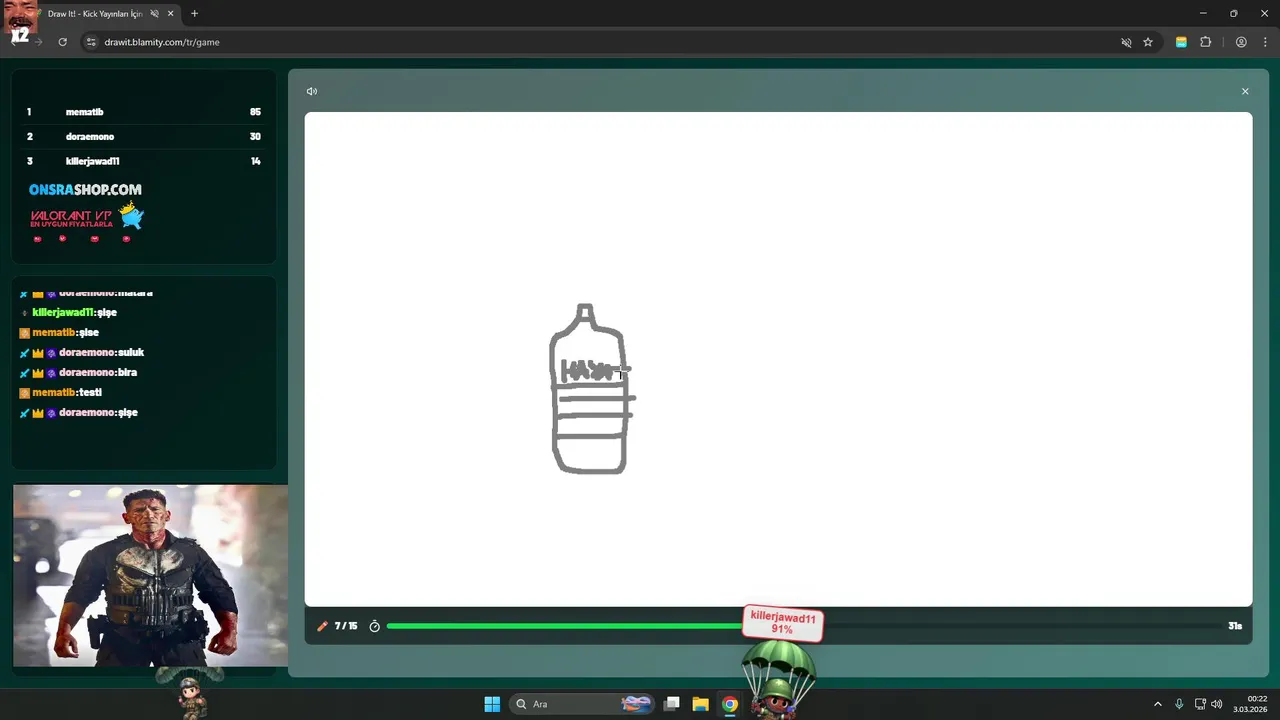Select doraemono in the leaderboard
The image size is (1280, 720).
click(90, 136)
